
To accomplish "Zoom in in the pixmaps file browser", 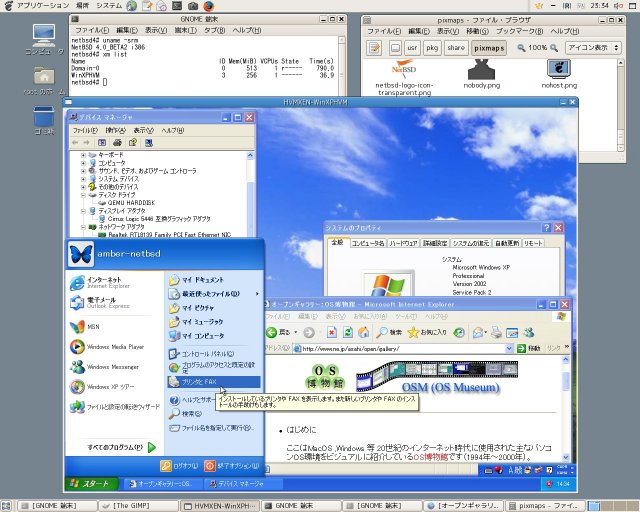I will coord(554,48).
